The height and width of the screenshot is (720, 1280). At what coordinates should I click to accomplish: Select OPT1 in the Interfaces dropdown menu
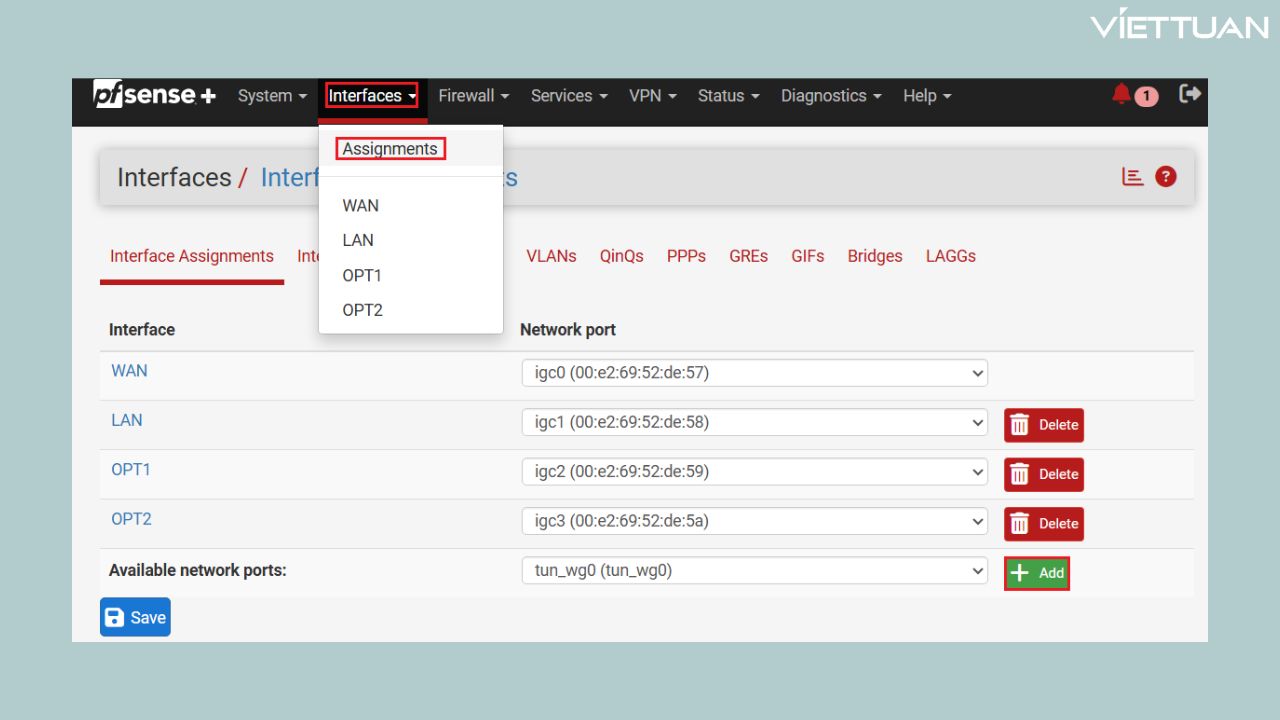362,275
